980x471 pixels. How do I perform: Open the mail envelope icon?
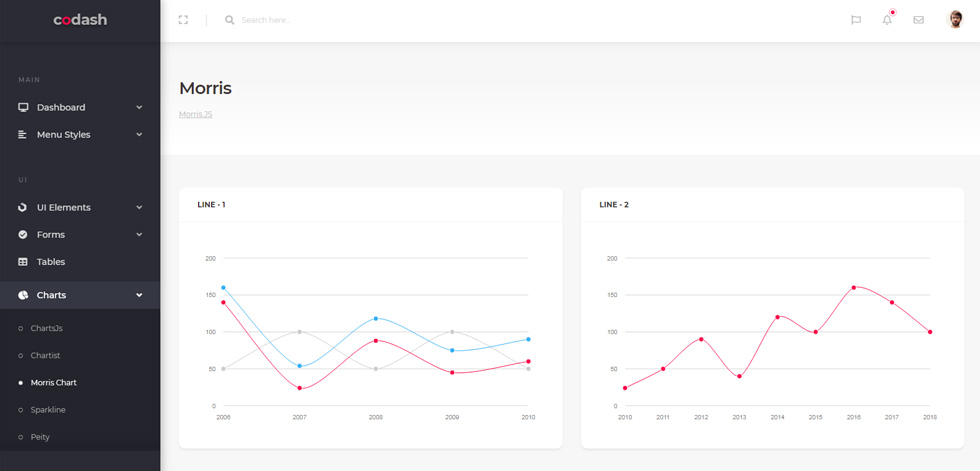click(x=918, y=20)
